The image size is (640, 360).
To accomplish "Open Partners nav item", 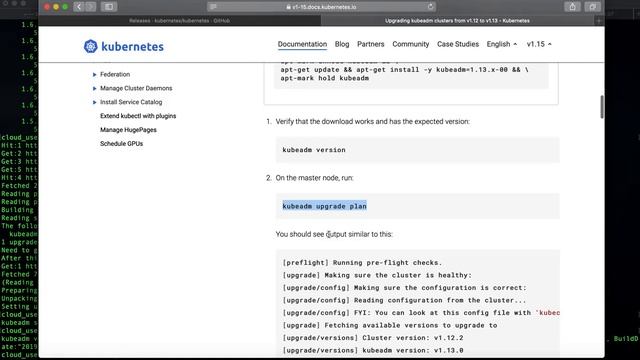I will 371,44.
